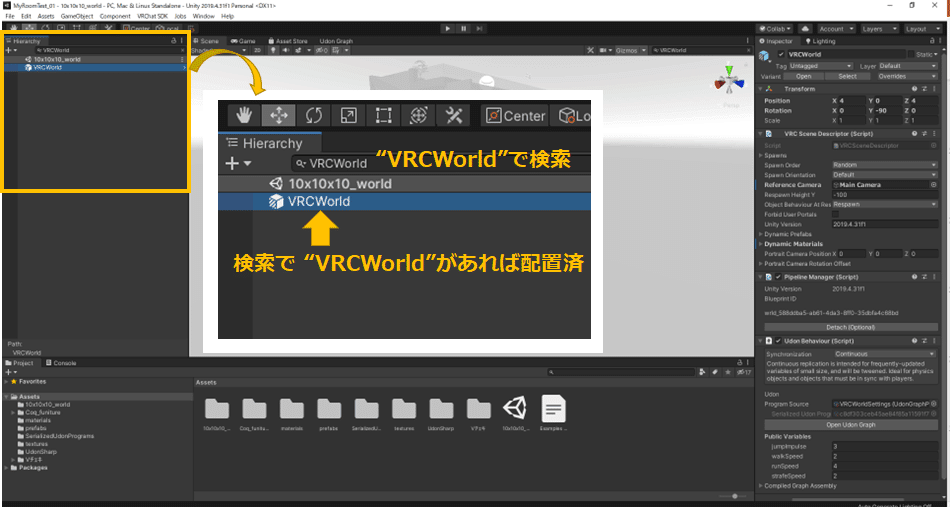Open the materials folder thumbnail
Viewport: 950px width, 507px height.
[x=291, y=409]
